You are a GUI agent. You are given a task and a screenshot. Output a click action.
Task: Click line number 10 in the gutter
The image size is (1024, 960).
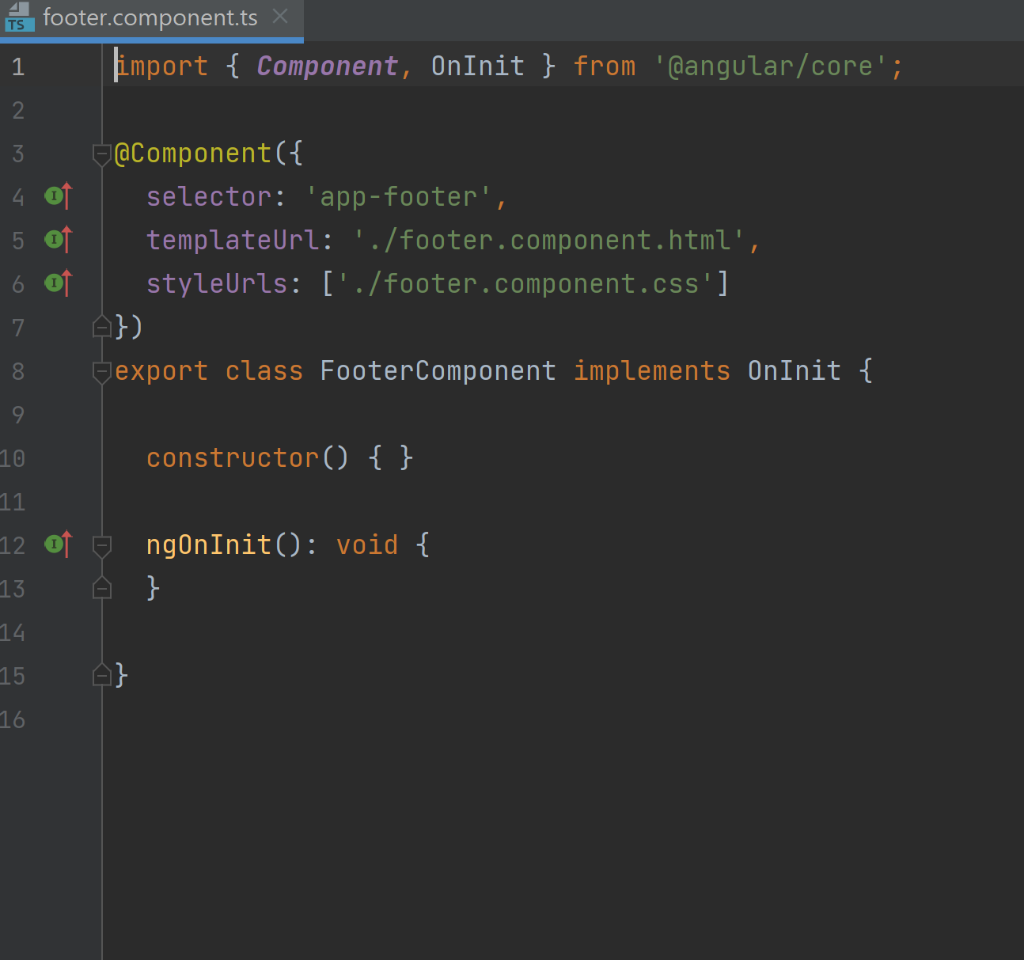(x=12, y=458)
